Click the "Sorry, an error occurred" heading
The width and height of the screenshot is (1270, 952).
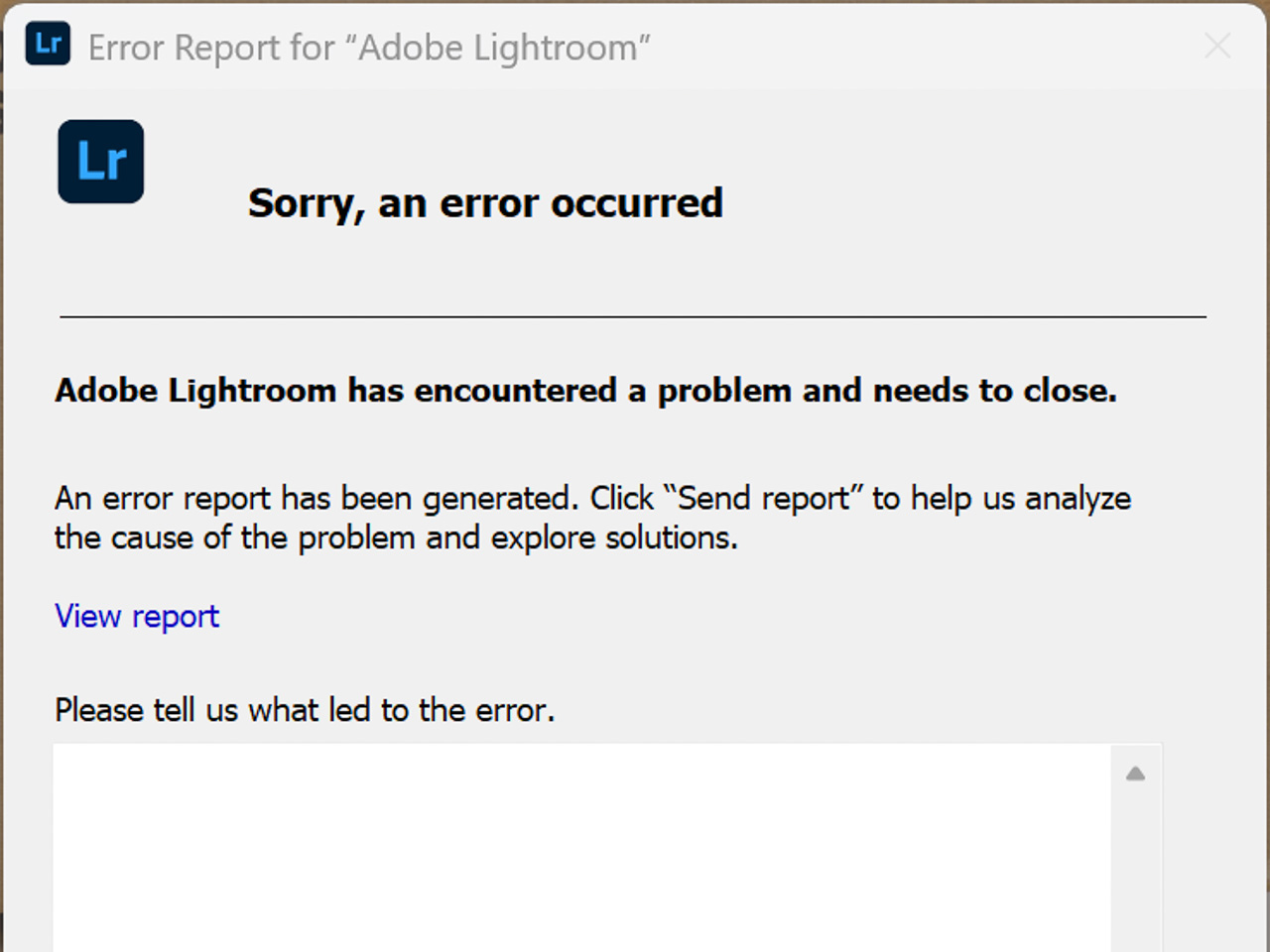pyautogui.click(x=485, y=203)
